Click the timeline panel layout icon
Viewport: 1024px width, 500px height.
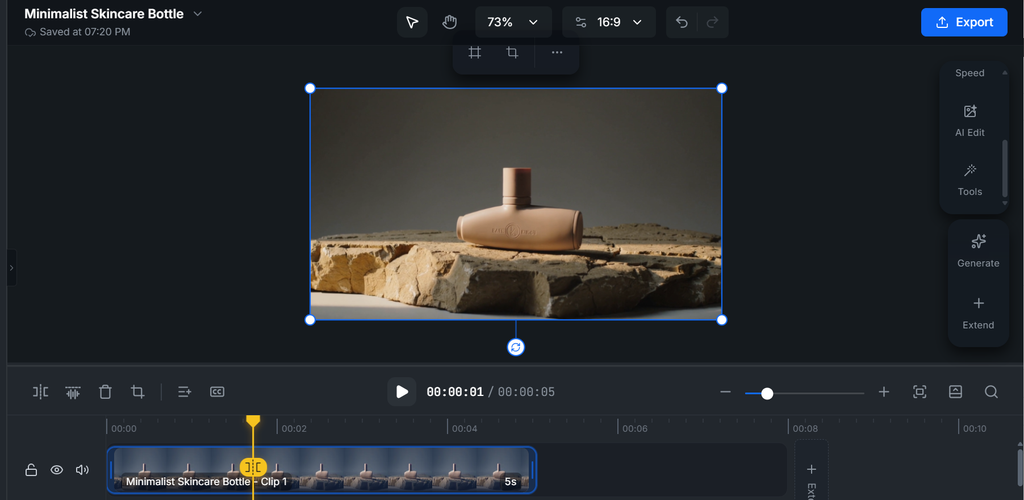pos(955,392)
